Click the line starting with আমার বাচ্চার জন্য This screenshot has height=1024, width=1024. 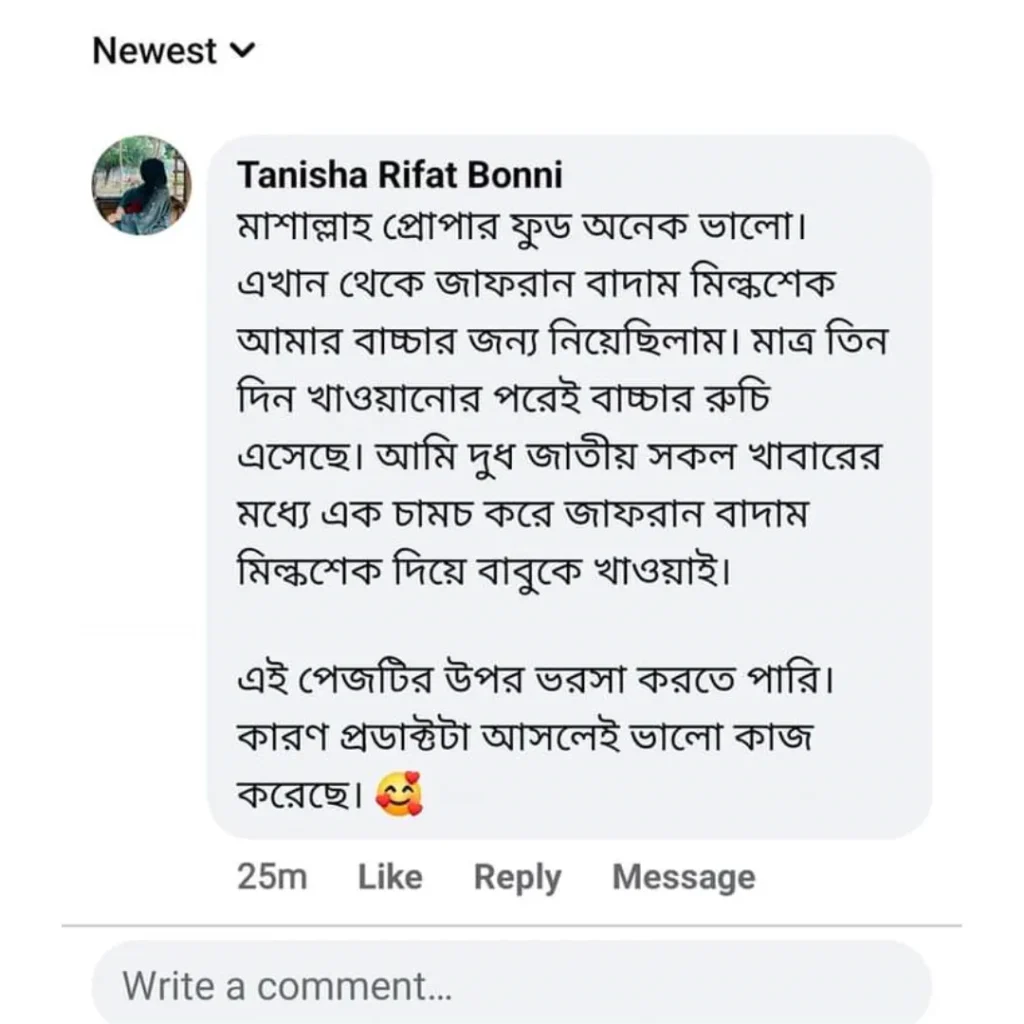[562, 342]
